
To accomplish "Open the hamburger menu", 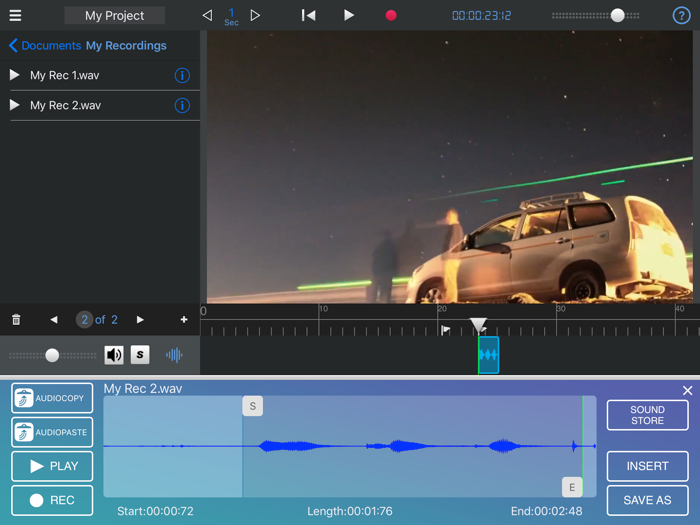I will coord(15,16).
